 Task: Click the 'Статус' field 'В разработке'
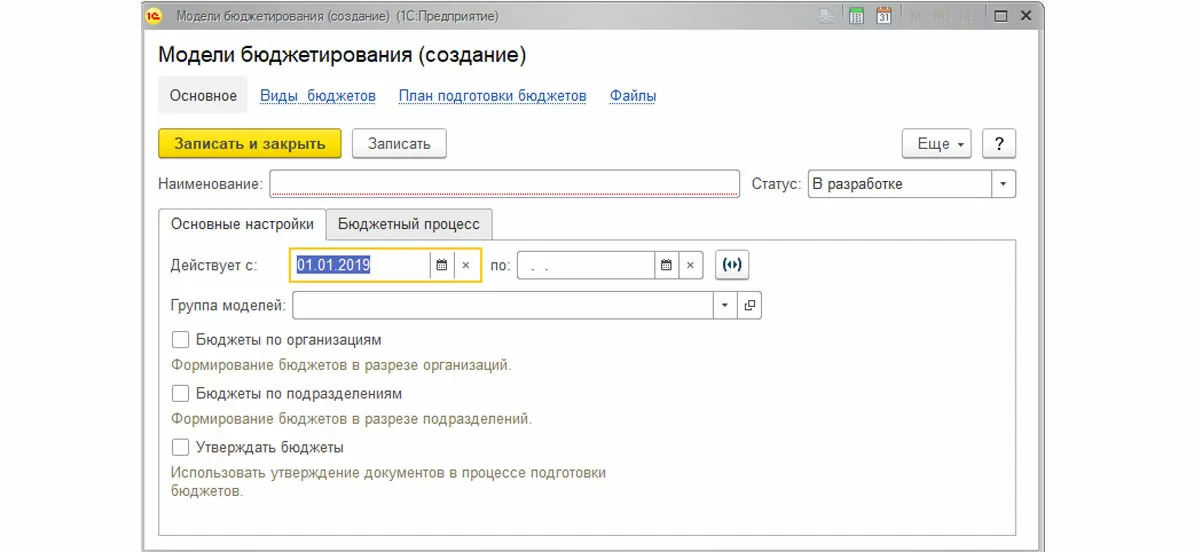899,184
